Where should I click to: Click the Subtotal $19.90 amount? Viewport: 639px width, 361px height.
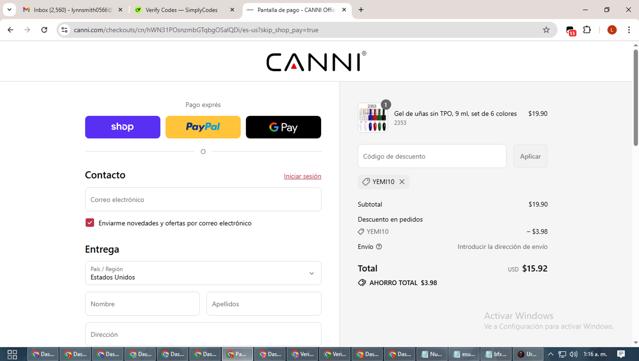point(538,204)
